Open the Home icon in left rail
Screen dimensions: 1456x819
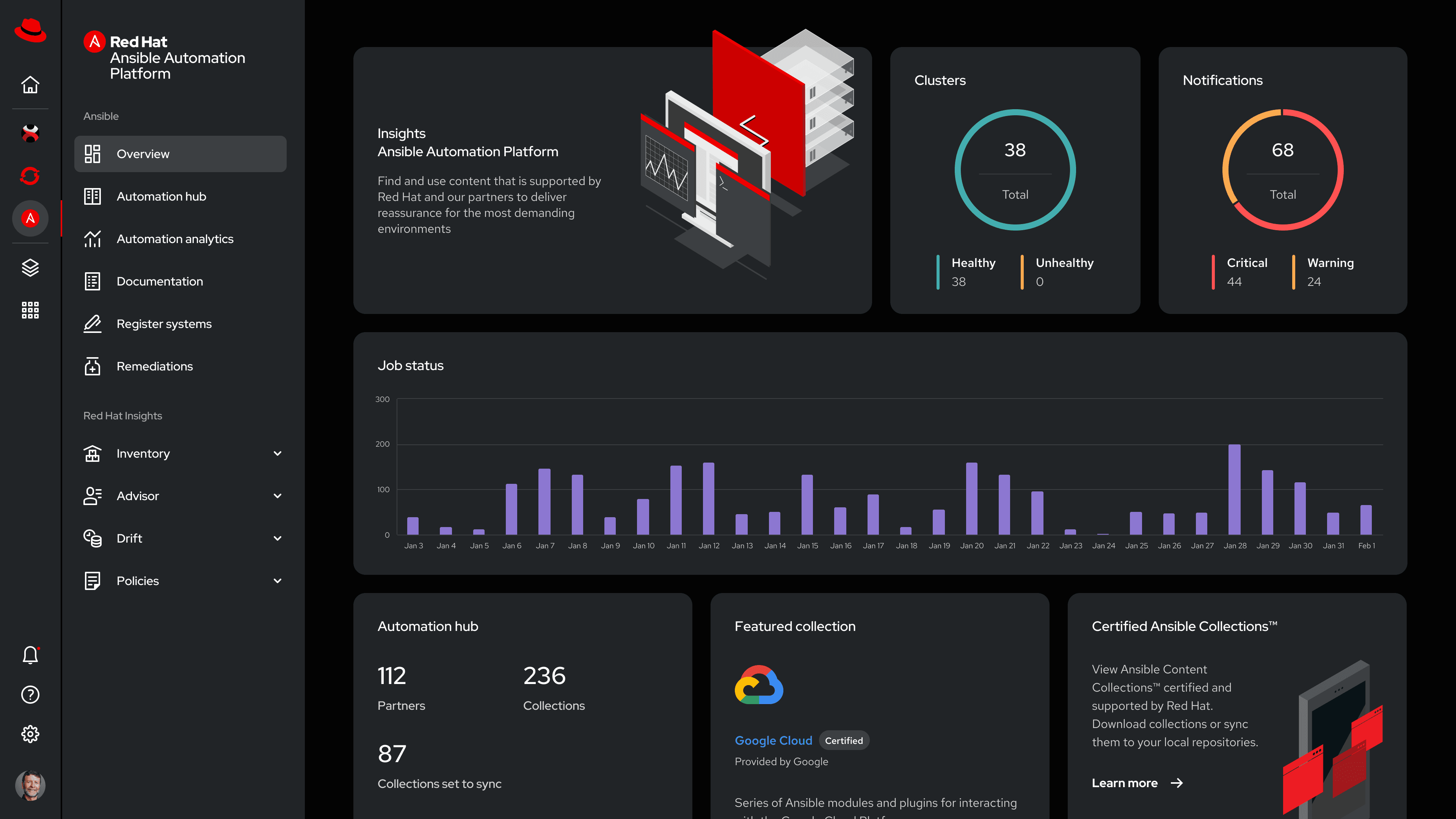point(30,85)
